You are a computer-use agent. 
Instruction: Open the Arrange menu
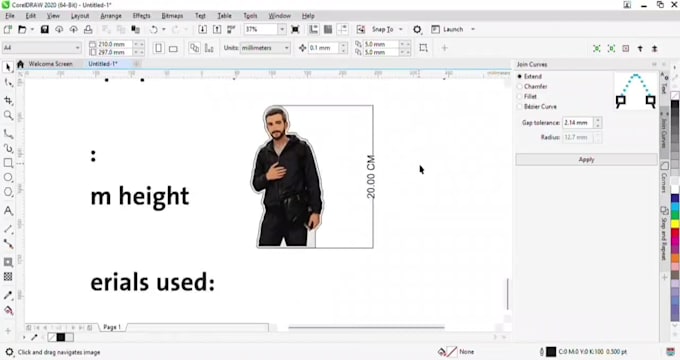[111, 16]
